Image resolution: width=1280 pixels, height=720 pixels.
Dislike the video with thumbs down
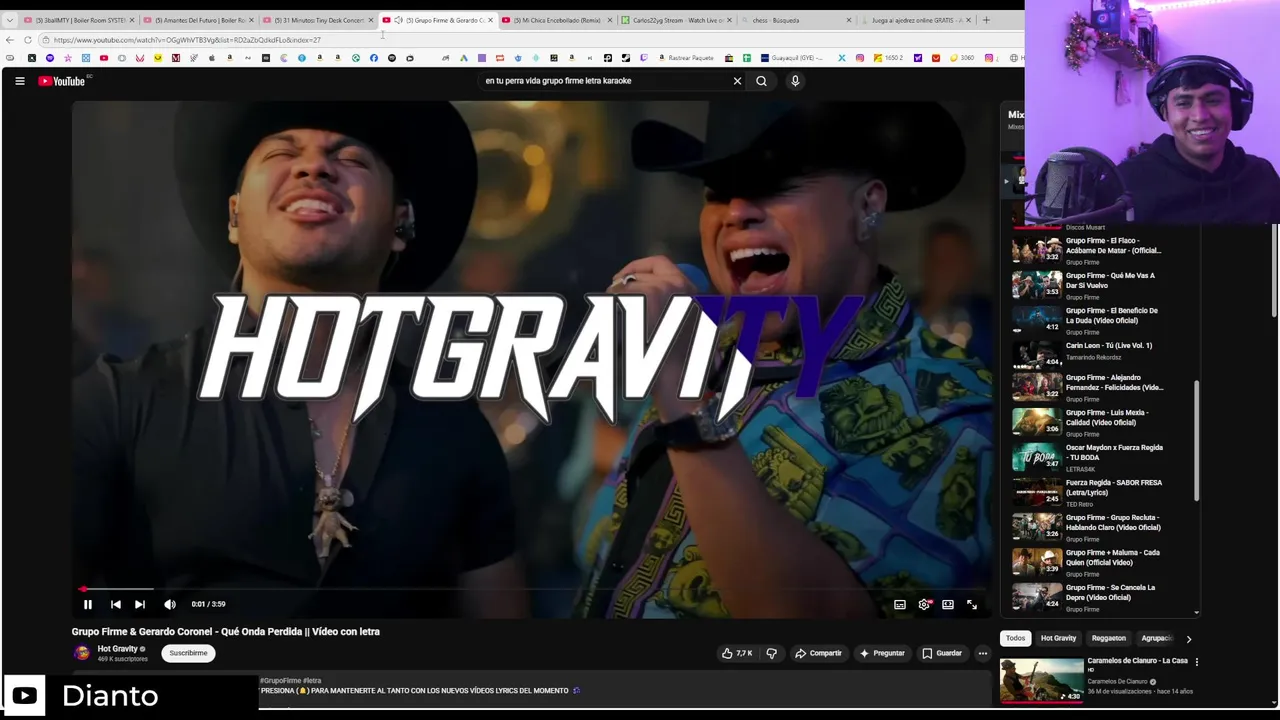coord(771,653)
